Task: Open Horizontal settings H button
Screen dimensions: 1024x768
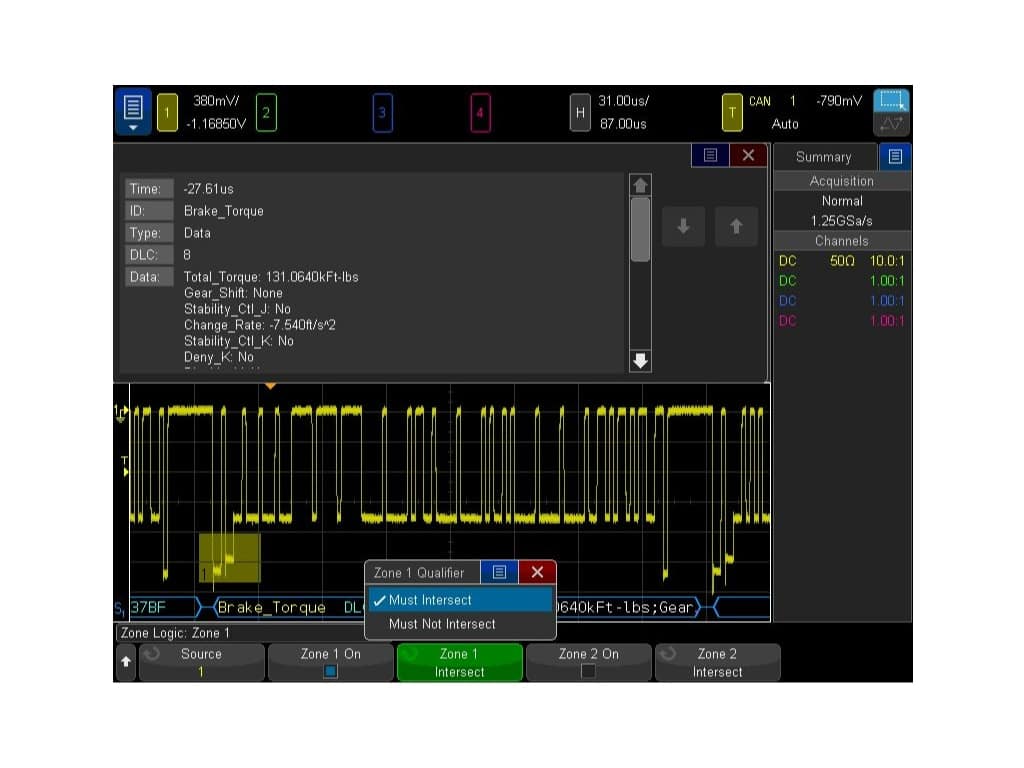Action: coord(580,113)
